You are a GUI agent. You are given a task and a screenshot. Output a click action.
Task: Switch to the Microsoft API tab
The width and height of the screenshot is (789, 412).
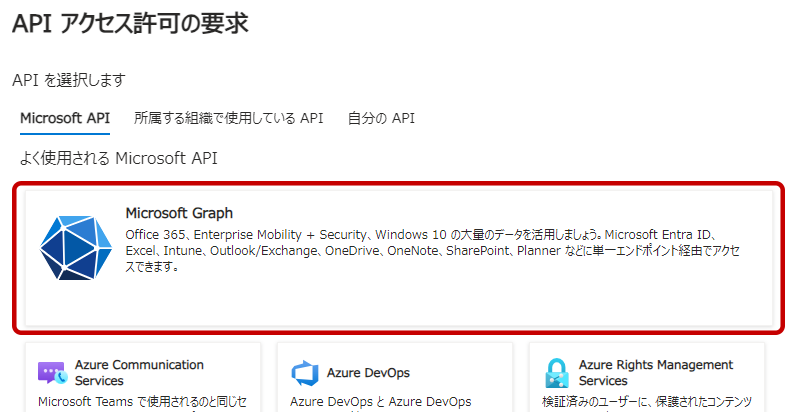pos(65,118)
